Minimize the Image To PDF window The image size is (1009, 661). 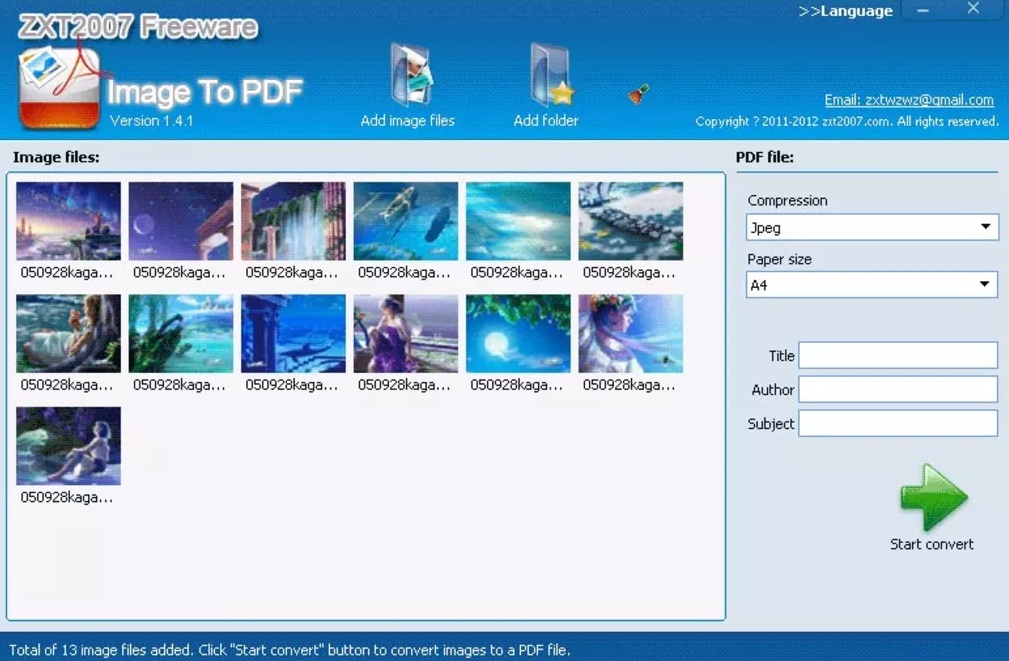coord(922,10)
